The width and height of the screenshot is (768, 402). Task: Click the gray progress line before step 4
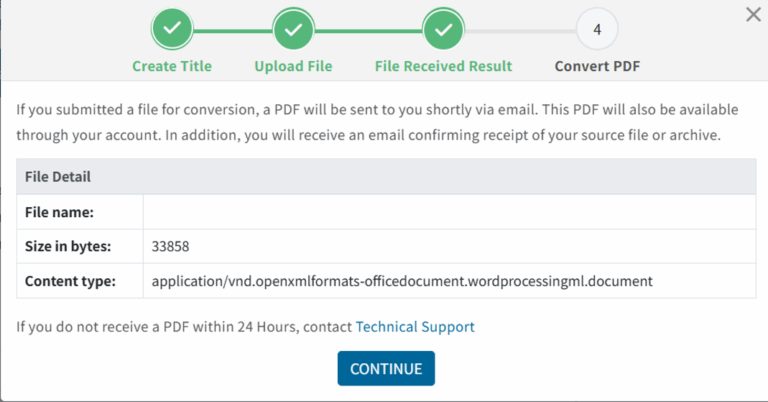(520, 30)
